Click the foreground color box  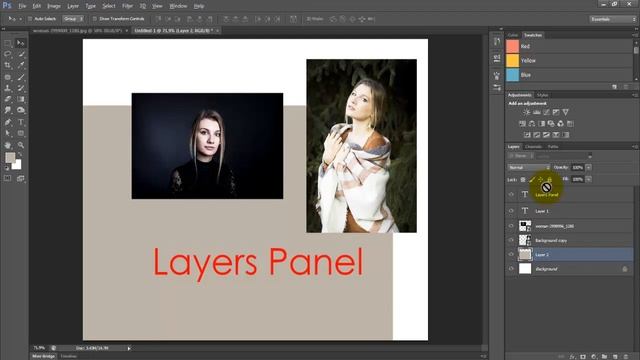[x=10, y=158]
